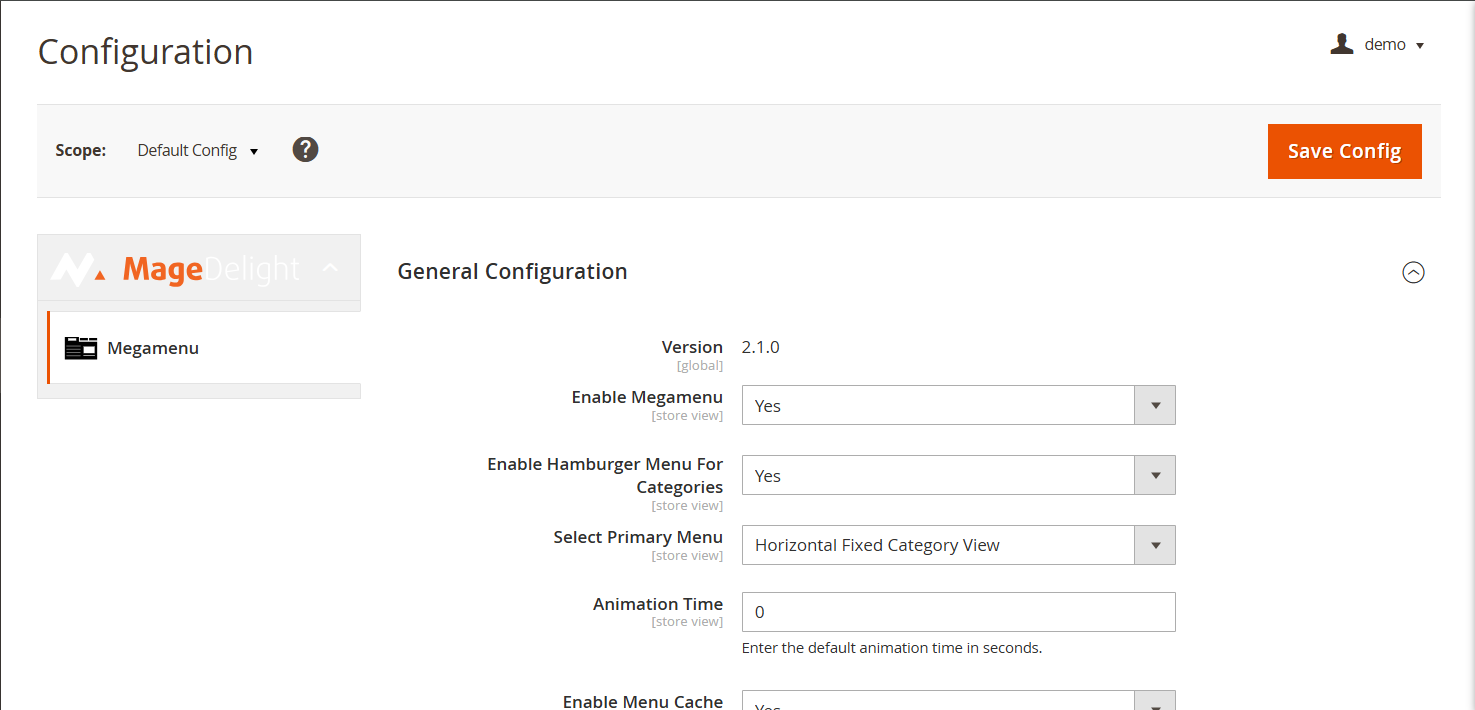Click the help question mark icon

click(x=305, y=150)
